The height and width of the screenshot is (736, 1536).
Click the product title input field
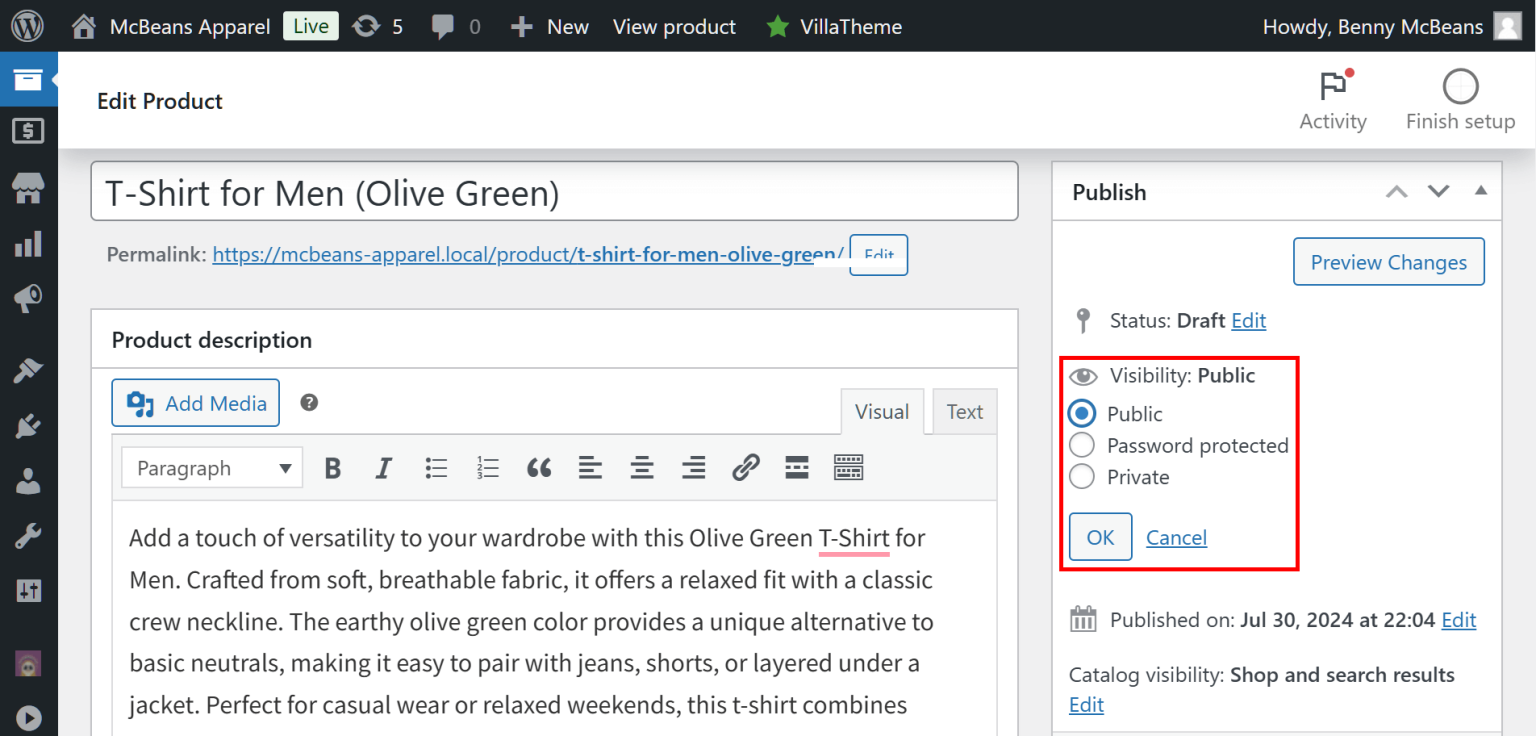[x=554, y=190]
